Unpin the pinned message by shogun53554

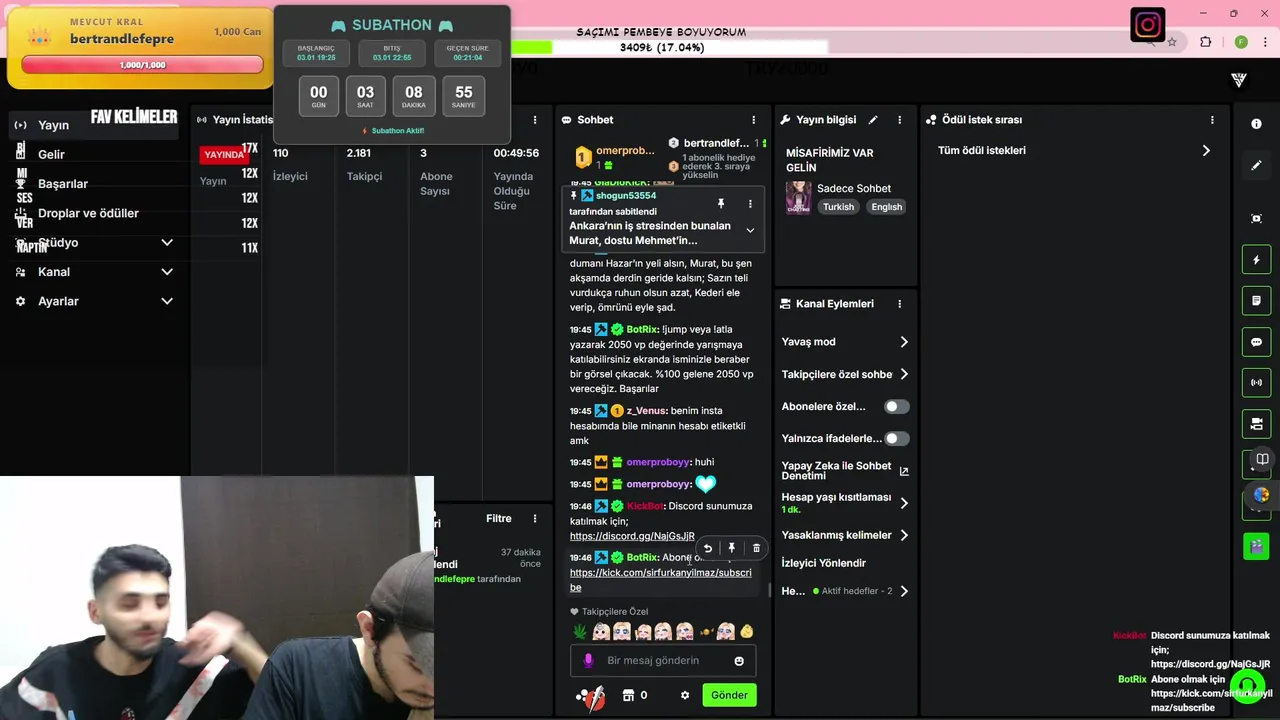(721, 204)
